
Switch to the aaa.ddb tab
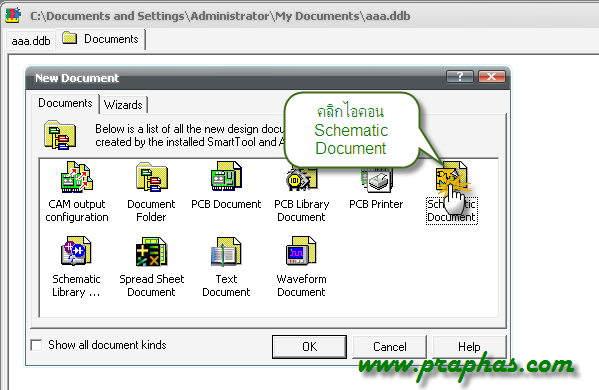31,40
